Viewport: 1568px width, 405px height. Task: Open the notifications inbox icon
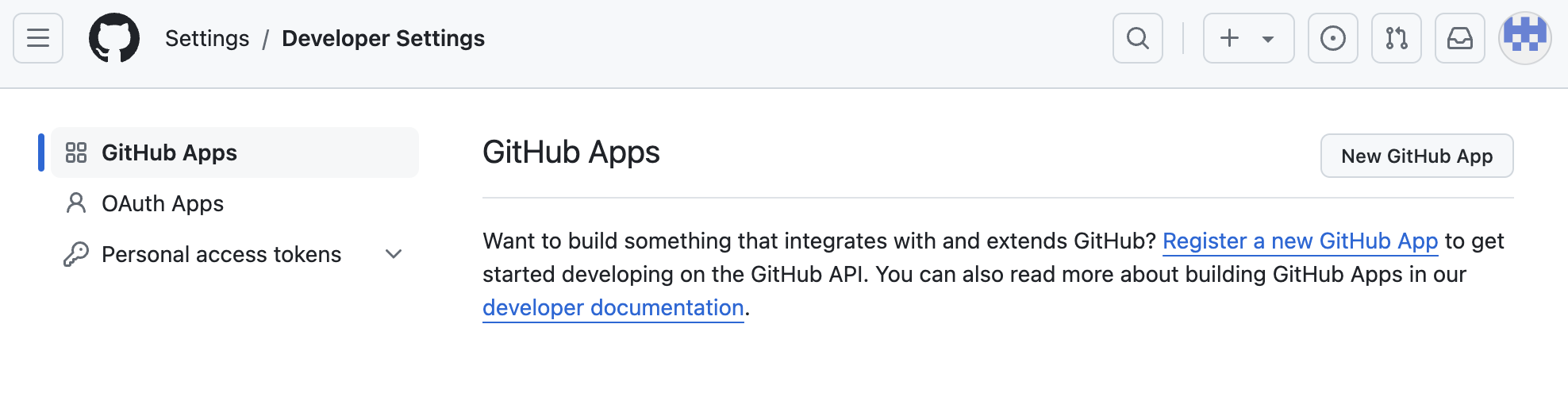[1460, 38]
